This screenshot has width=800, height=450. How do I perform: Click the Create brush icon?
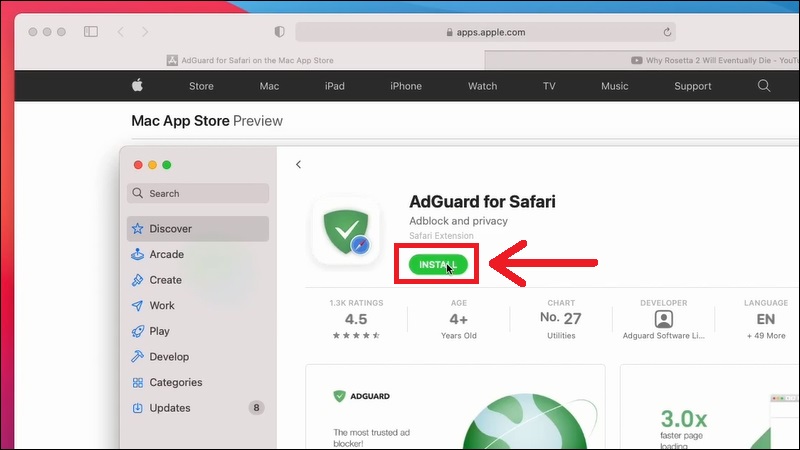(137, 280)
